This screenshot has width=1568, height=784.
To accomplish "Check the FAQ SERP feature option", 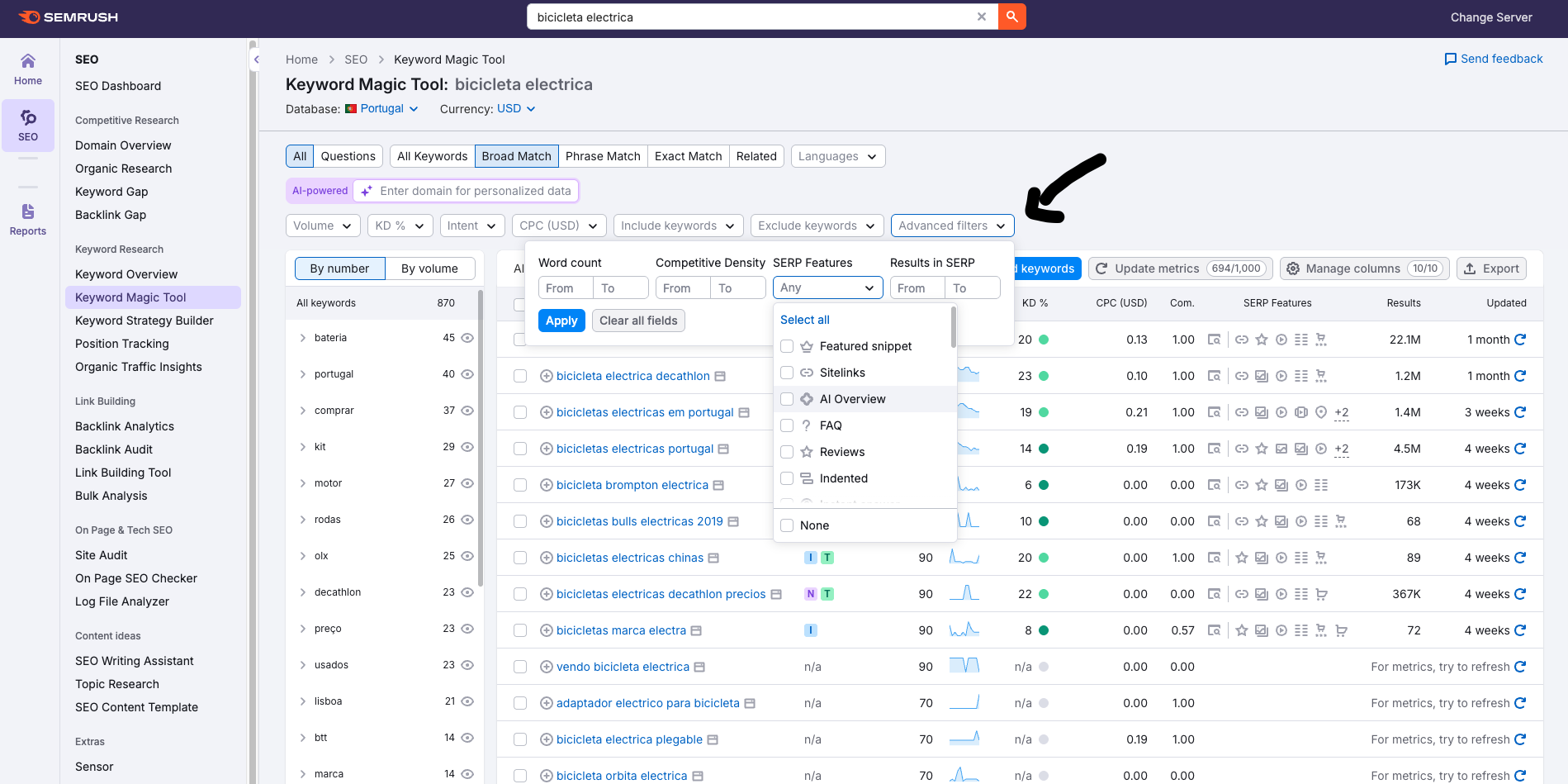I will pos(787,425).
